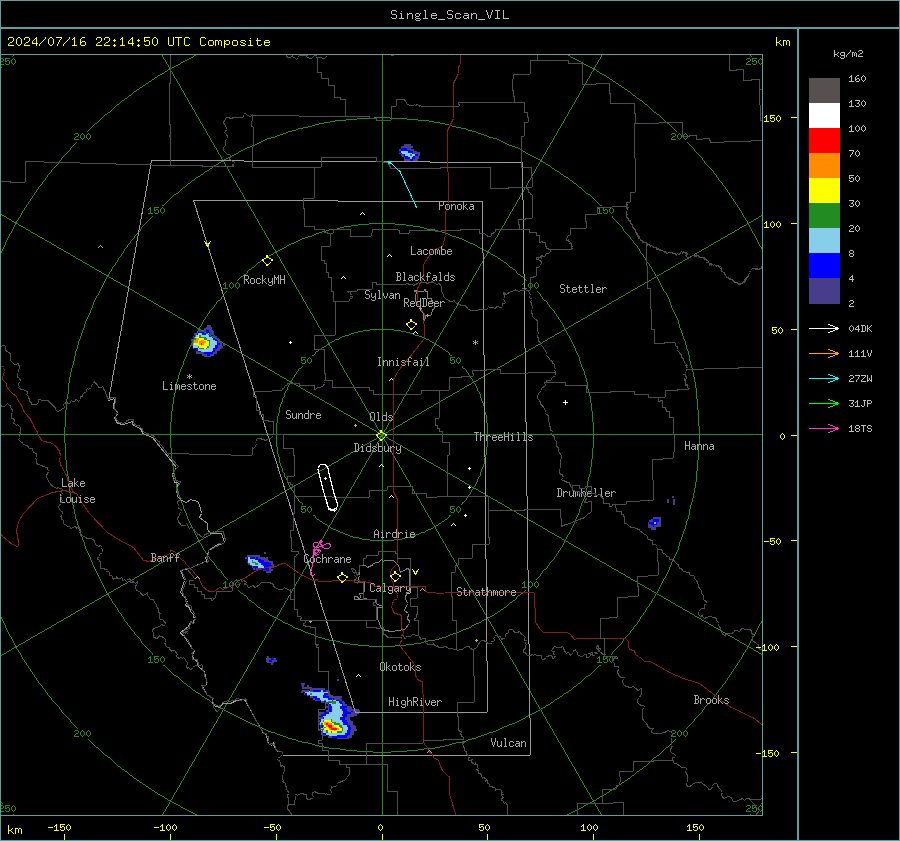Viewport: 900px width, 841px height.
Task: Click the Single_Scan_VIL title text
Action: [449, 15]
